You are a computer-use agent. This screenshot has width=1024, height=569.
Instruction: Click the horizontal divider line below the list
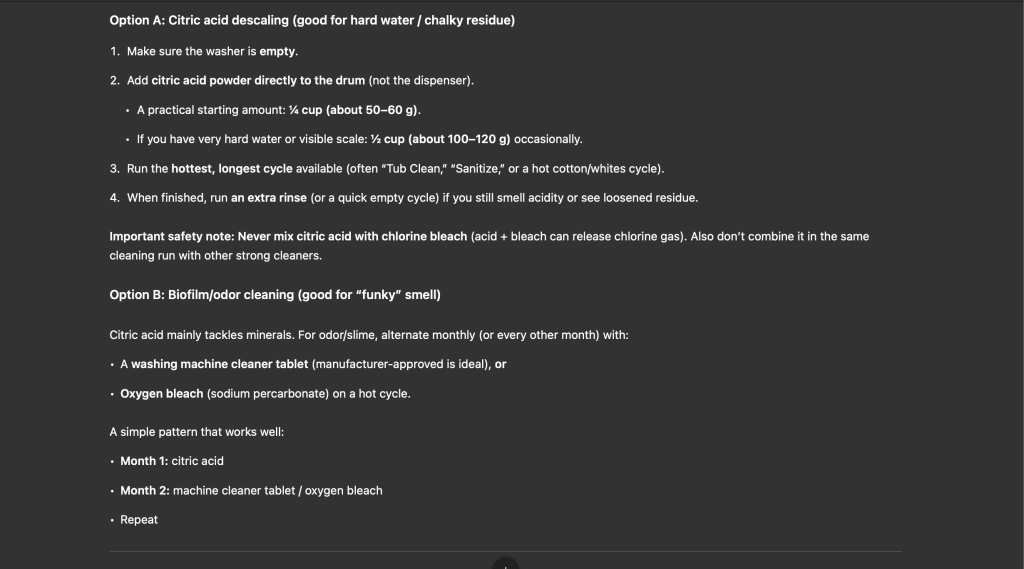click(300, 551)
